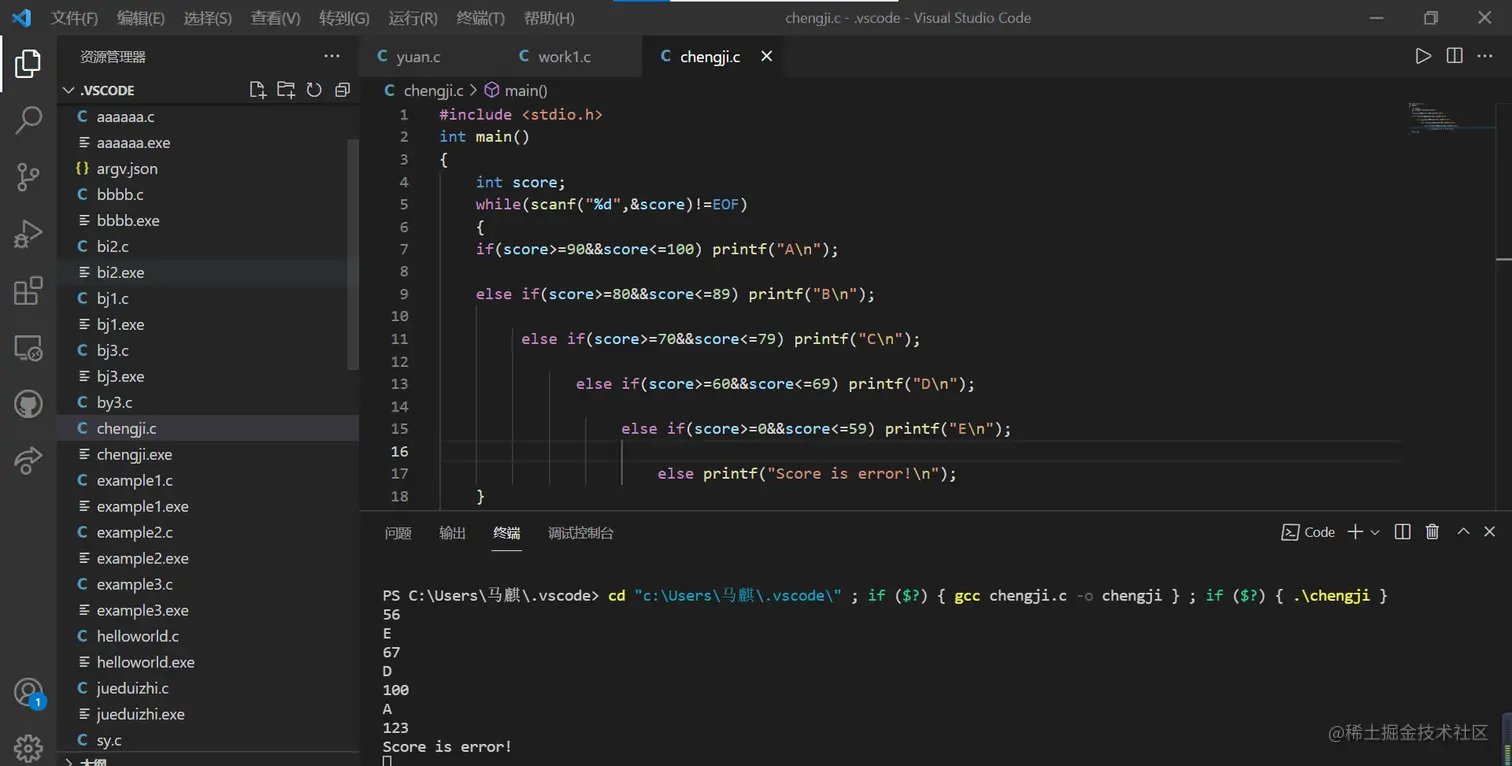Open the 选择(S) menu
Viewport: 1512px width, 766px height.
tap(208, 18)
